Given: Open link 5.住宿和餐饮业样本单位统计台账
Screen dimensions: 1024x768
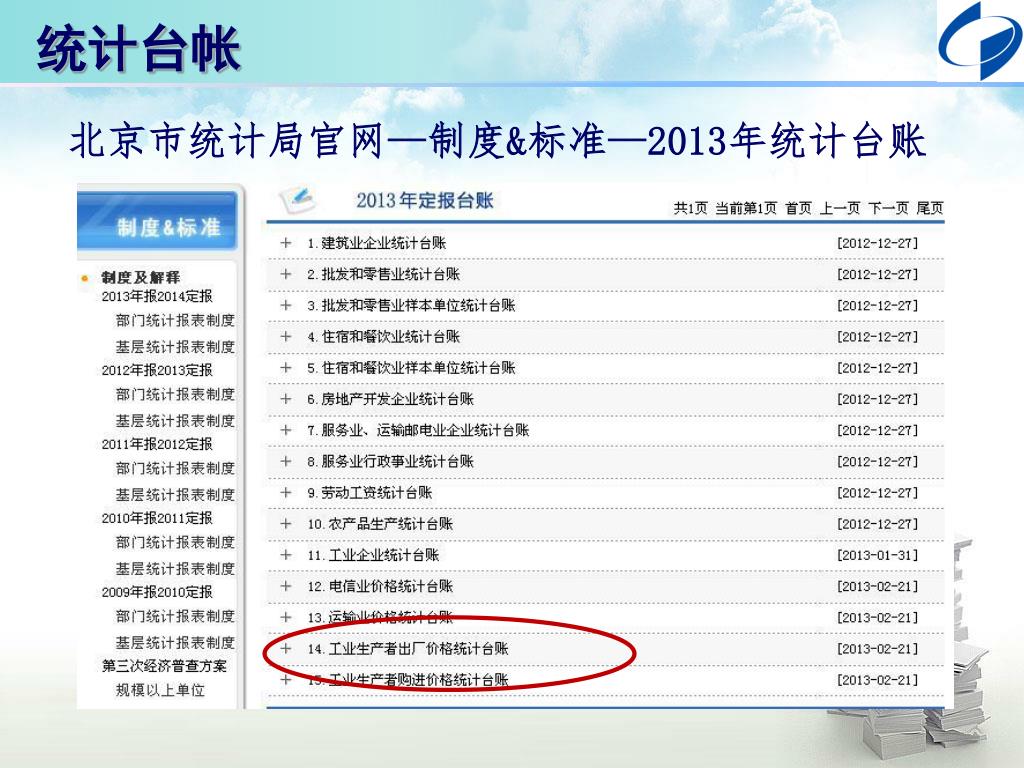Looking at the screenshot, I should click(411, 368).
